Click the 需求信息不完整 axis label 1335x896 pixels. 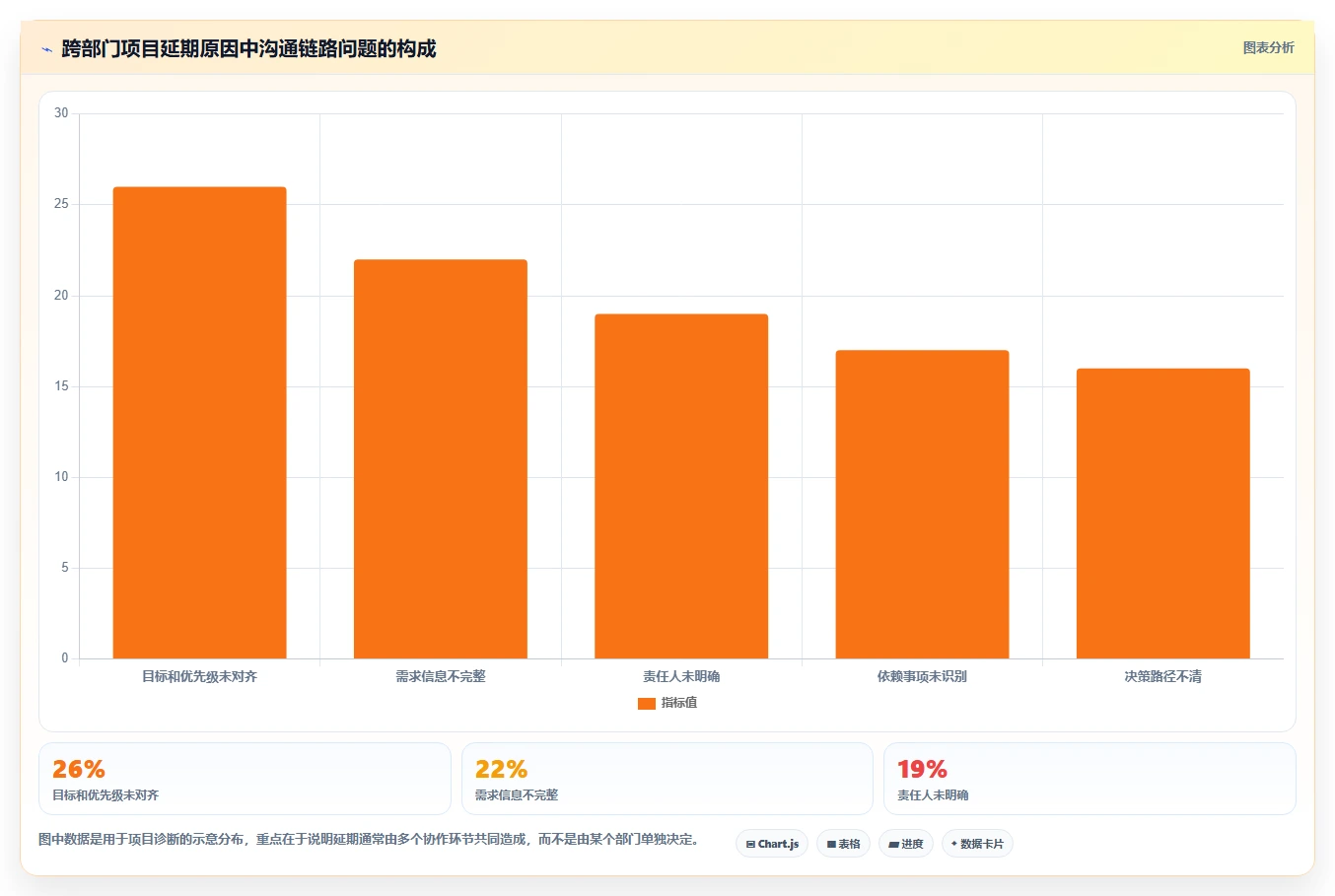click(x=441, y=676)
